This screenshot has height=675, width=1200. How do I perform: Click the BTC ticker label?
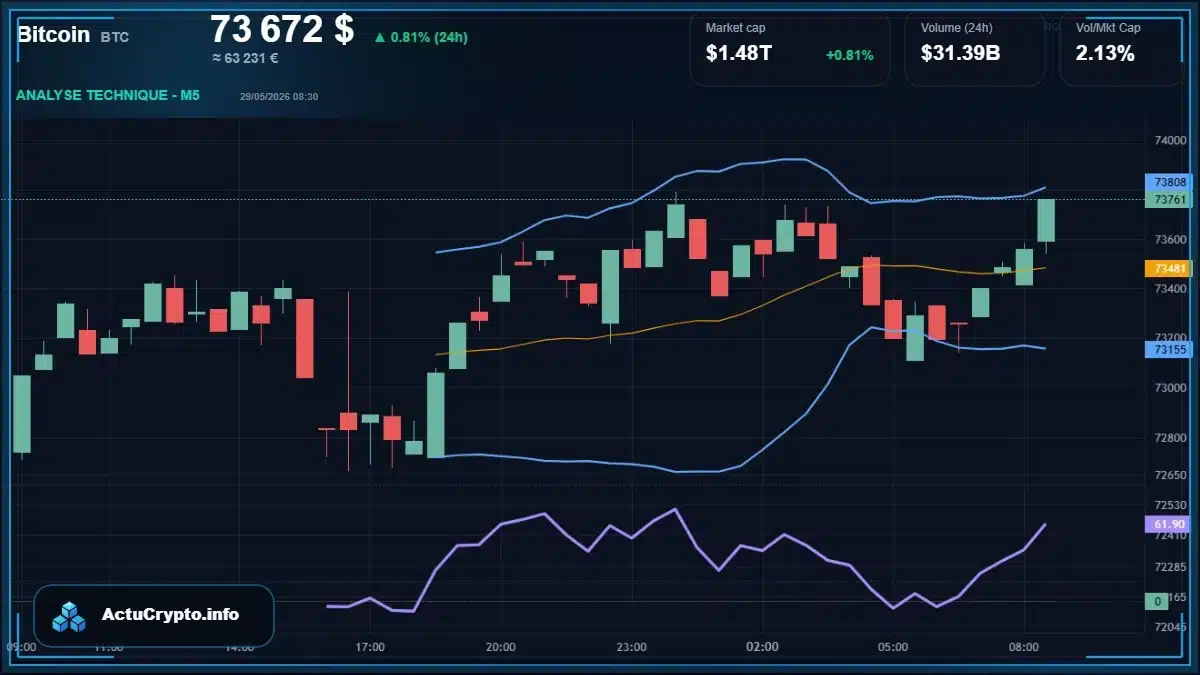(114, 37)
